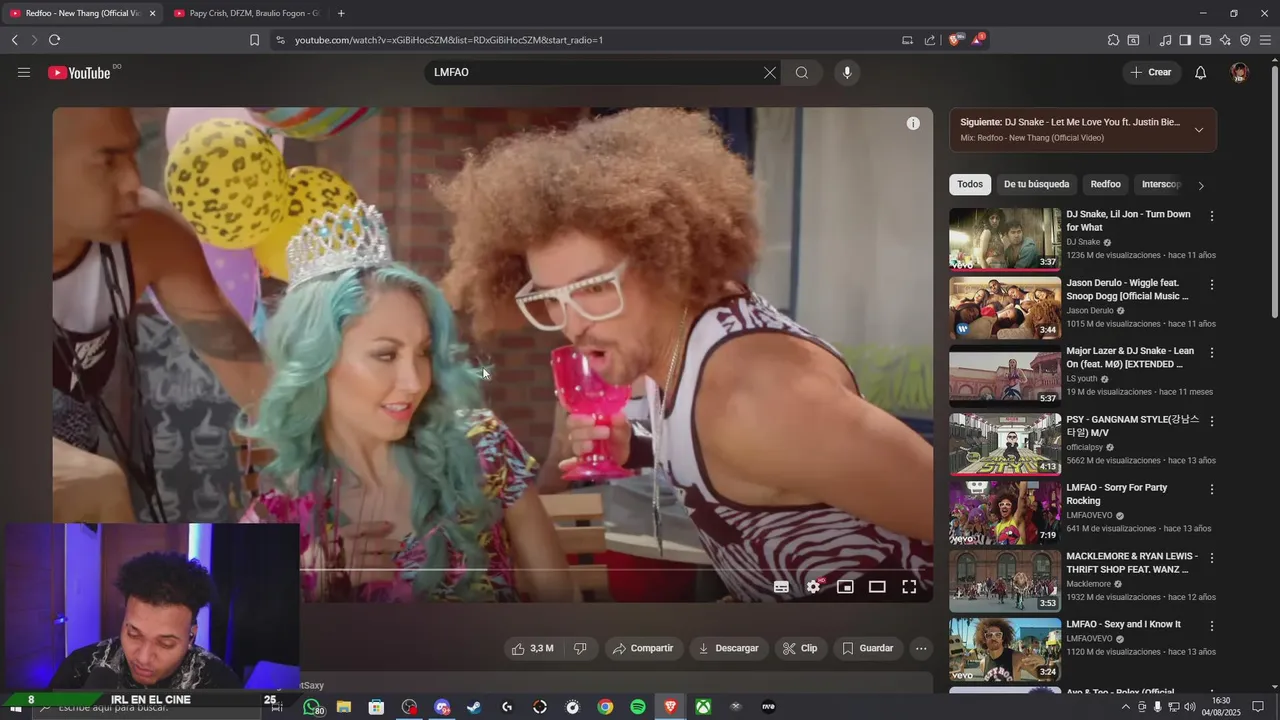
Task: Reload the current page
Action: [54, 40]
